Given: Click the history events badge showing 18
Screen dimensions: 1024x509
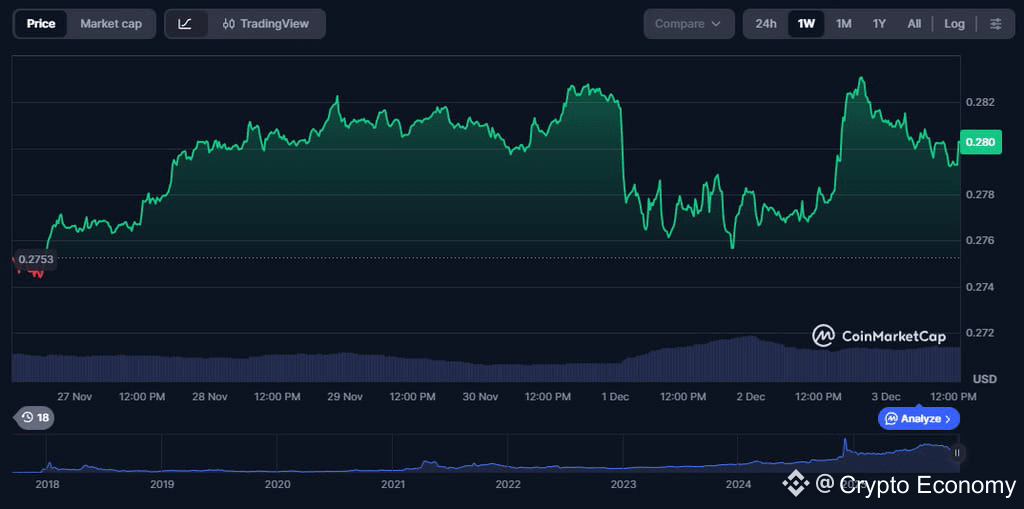Looking at the screenshot, I should [35, 417].
